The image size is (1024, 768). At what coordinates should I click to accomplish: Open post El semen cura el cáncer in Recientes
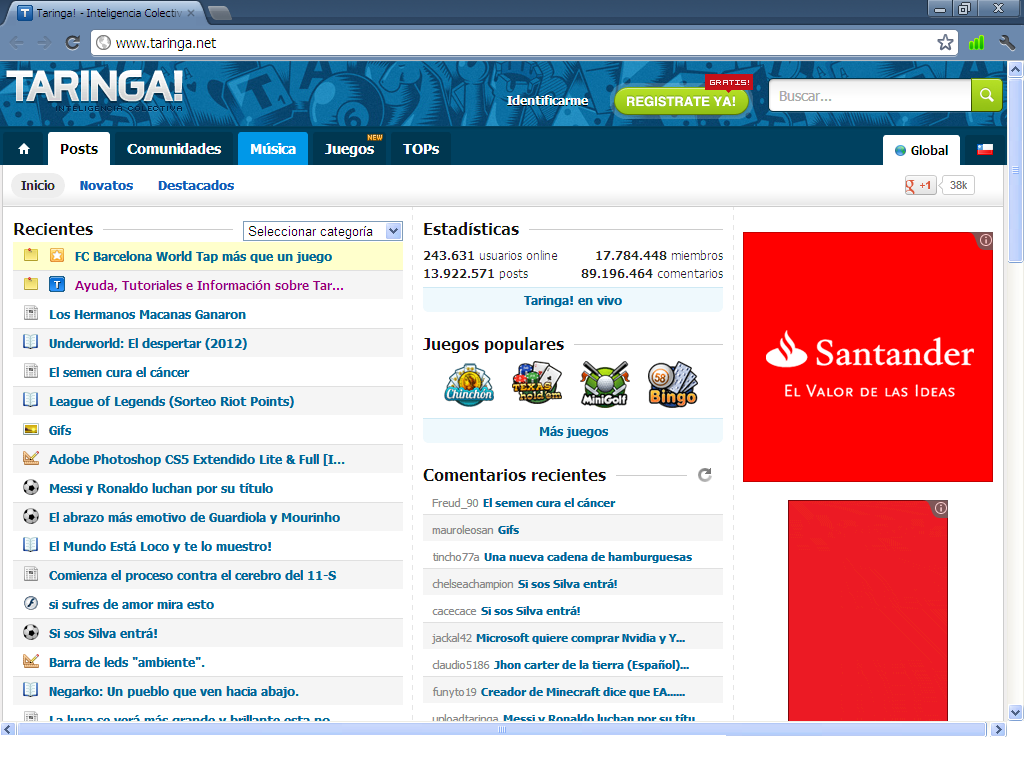click(119, 372)
